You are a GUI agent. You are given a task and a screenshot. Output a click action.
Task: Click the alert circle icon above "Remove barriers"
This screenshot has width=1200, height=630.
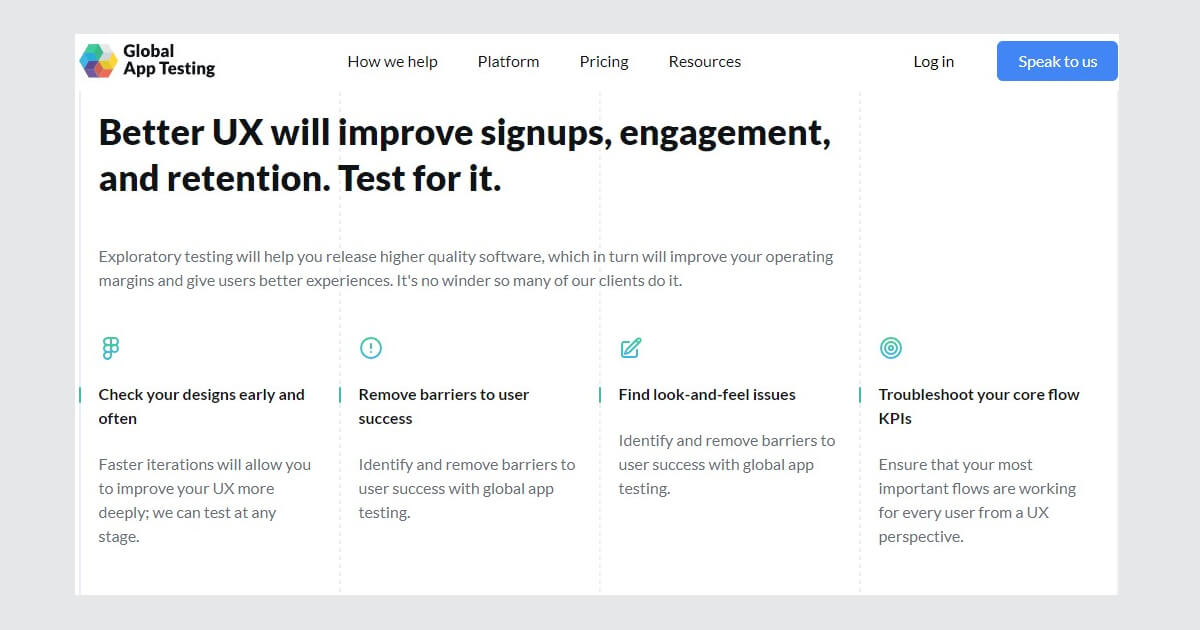[370, 347]
